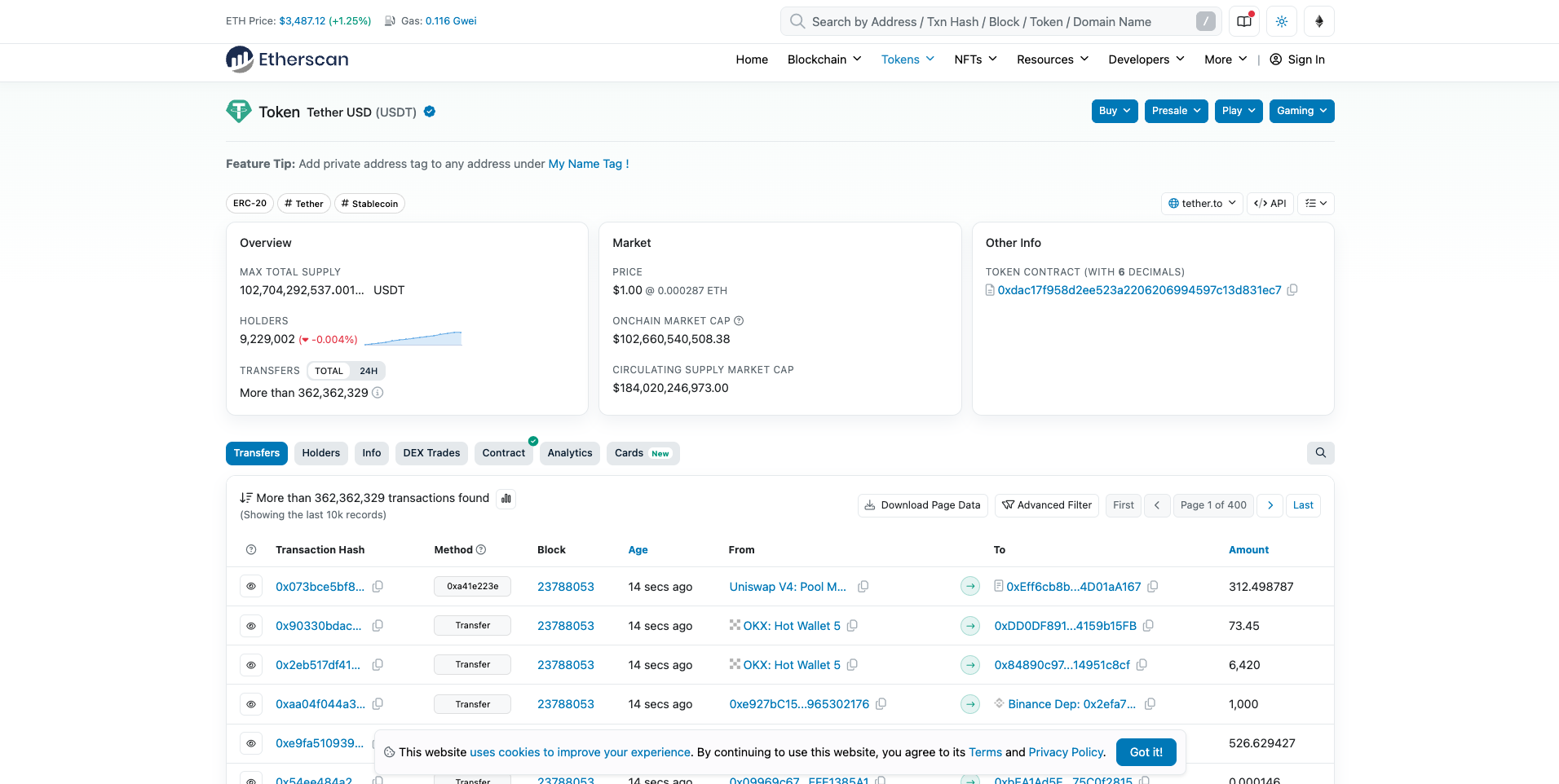Open the transfers search magnifier button
This screenshot has height=784, width=1559.
1320,453
